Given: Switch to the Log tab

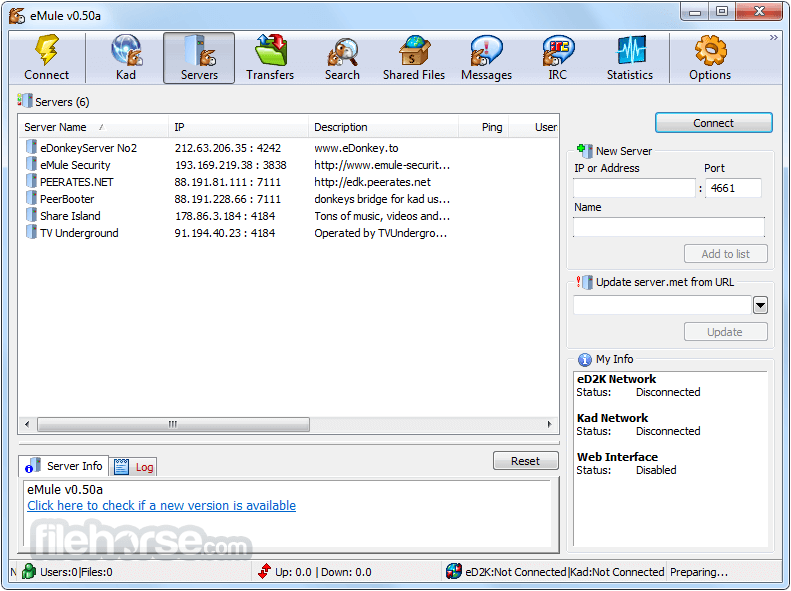Looking at the screenshot, I should [134, 467].
